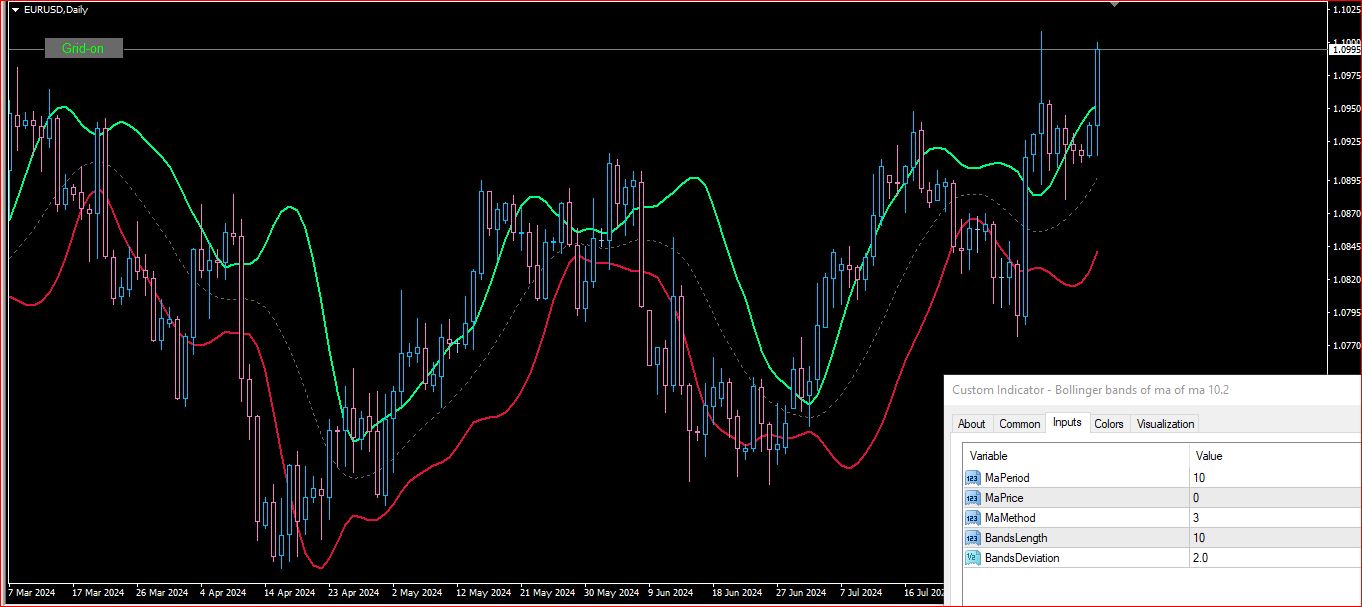
Task: Click the 1.0975 price scale label
Action: tap(1346, 76)
